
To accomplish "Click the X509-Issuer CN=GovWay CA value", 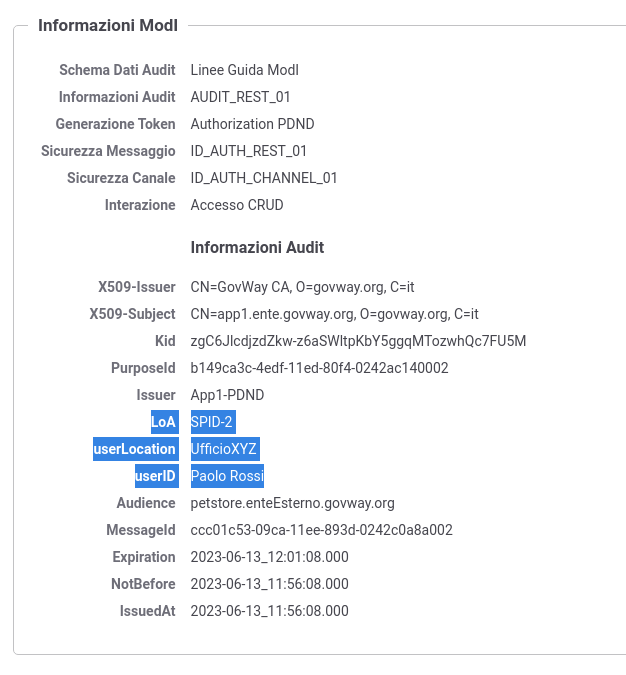I will [x=302, y=287].
